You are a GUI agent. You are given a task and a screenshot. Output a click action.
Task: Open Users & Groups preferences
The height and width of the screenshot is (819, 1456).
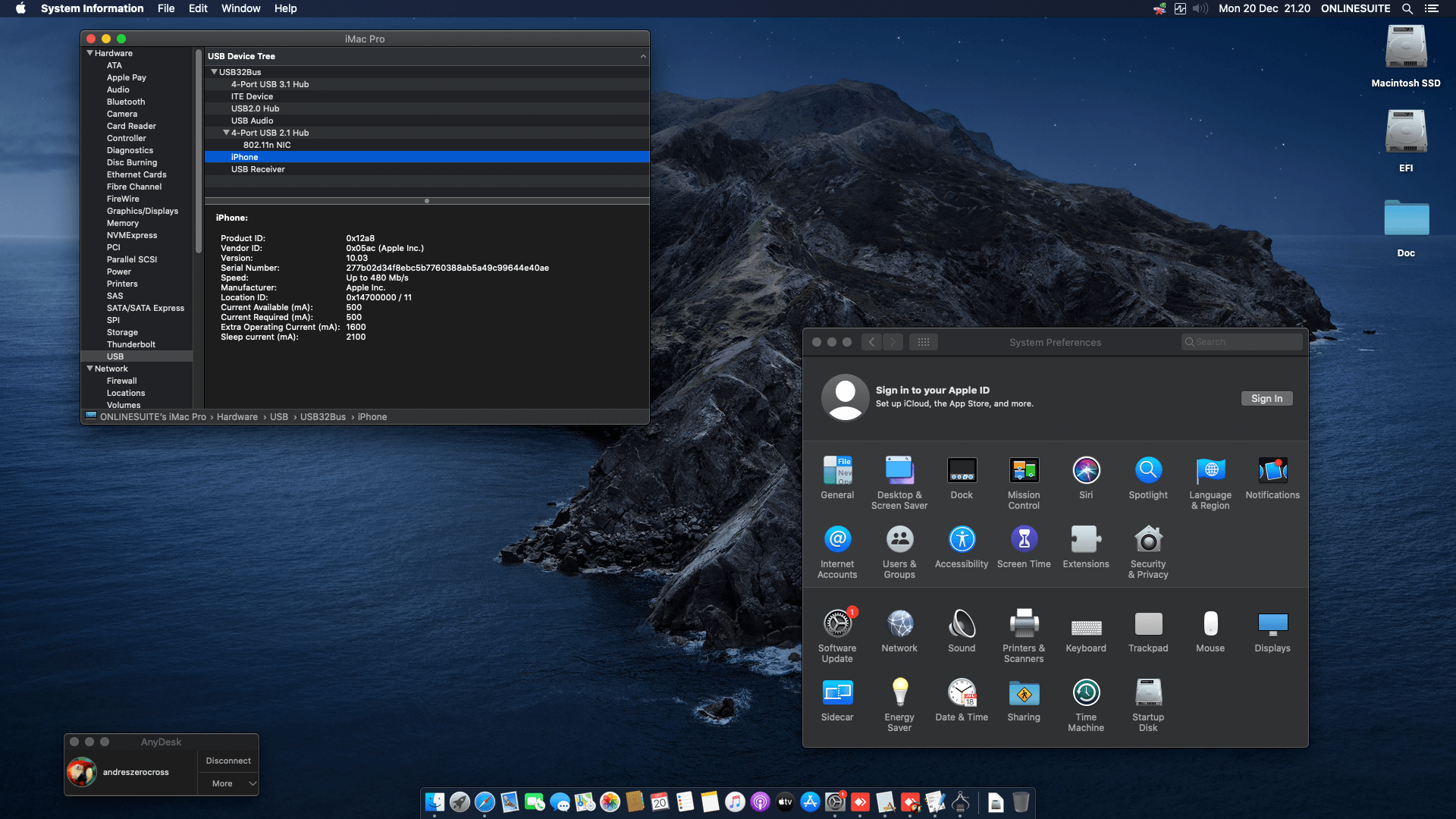tap(899, 551)
